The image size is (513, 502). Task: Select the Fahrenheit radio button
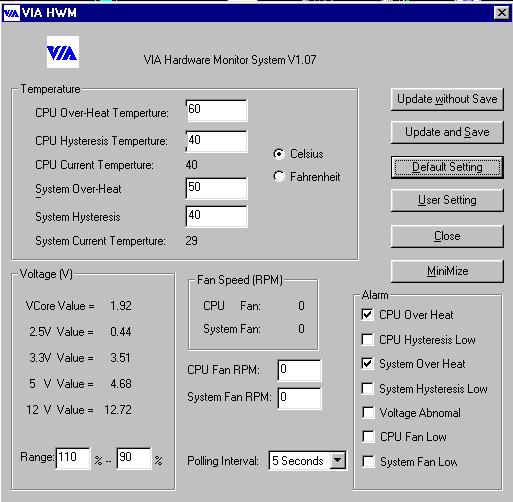pyautogui.click(x=279, y=176)
